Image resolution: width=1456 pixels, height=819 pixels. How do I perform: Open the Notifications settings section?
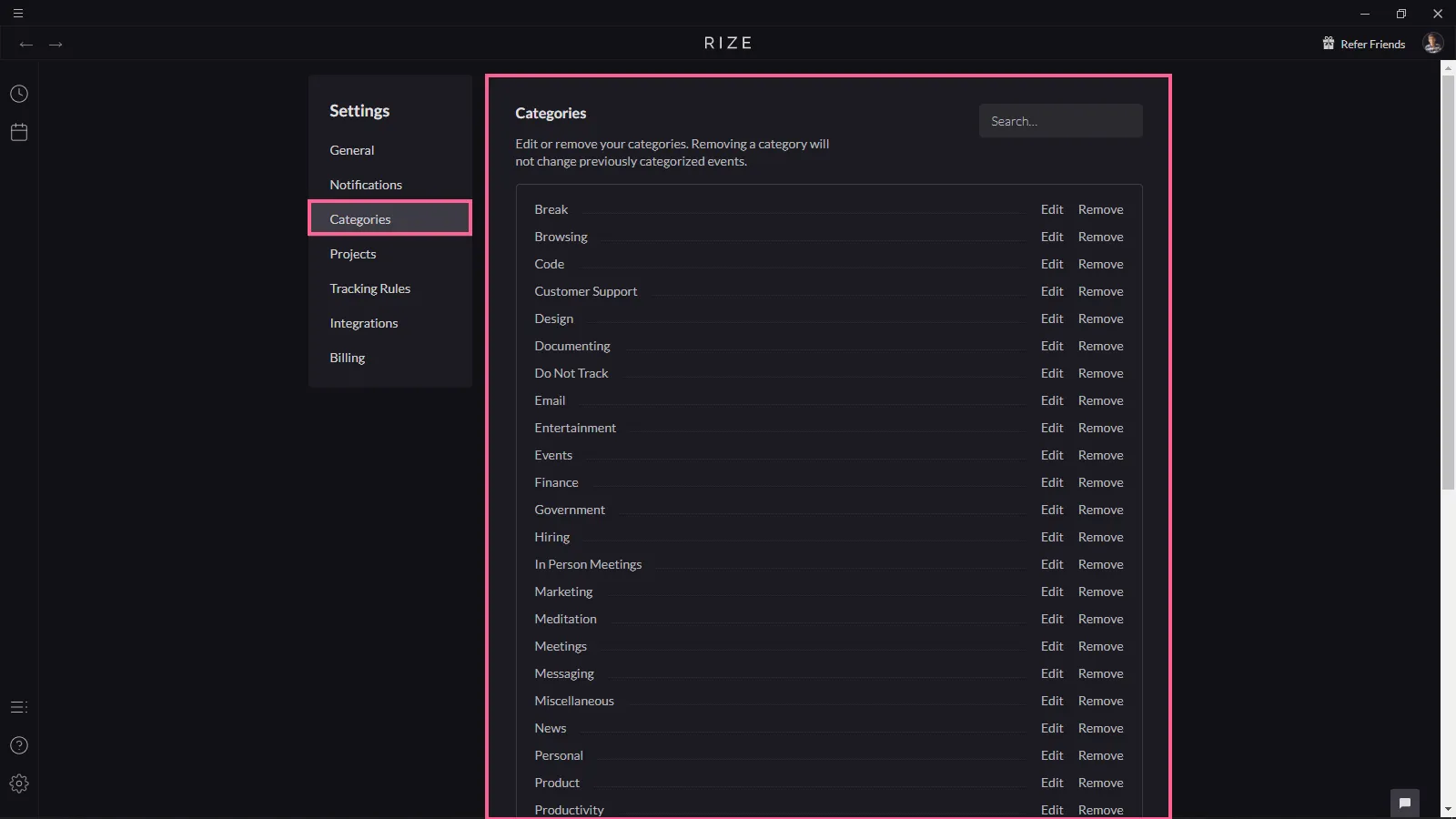click(366, 185)
